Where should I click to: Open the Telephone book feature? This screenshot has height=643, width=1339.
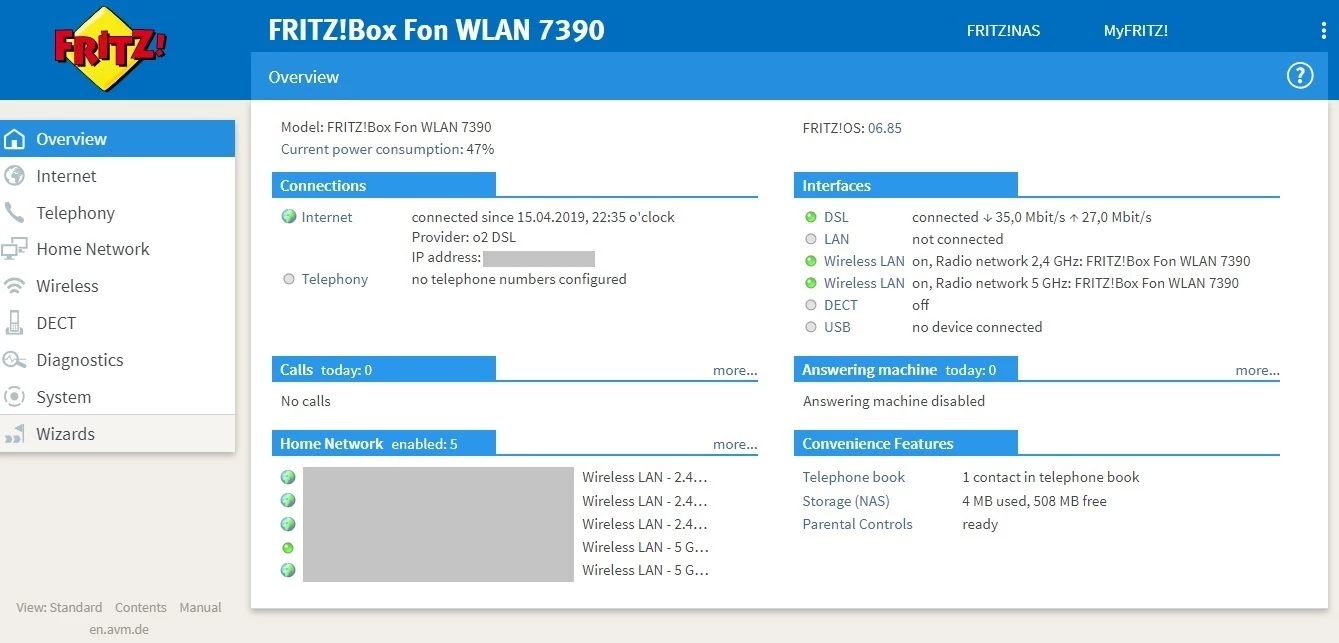click(854, 477)
